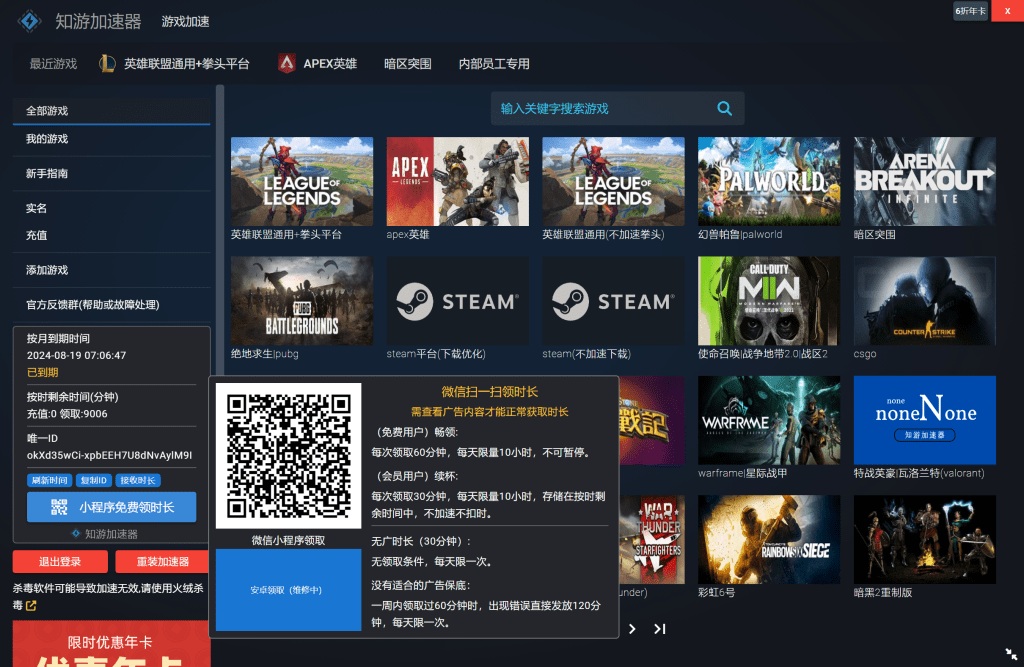
Task: Open 实名 in sidebar
Action: tap(112, 208)
